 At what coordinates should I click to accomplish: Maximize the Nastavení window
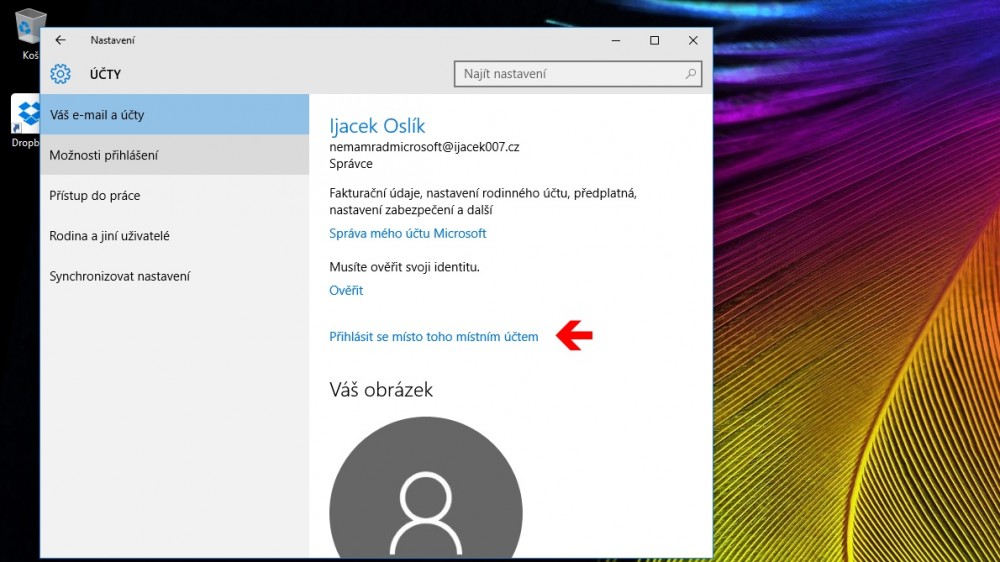(654, 40)
